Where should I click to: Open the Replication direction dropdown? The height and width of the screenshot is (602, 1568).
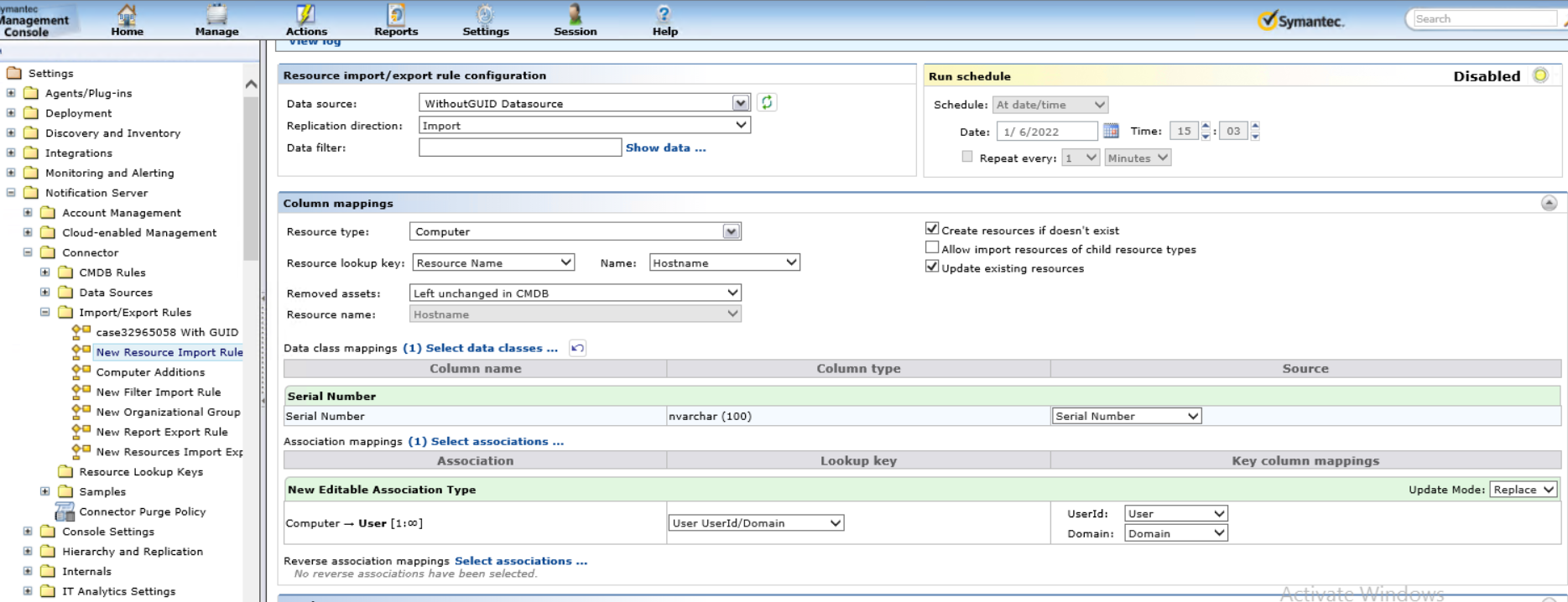click(585, 125)
